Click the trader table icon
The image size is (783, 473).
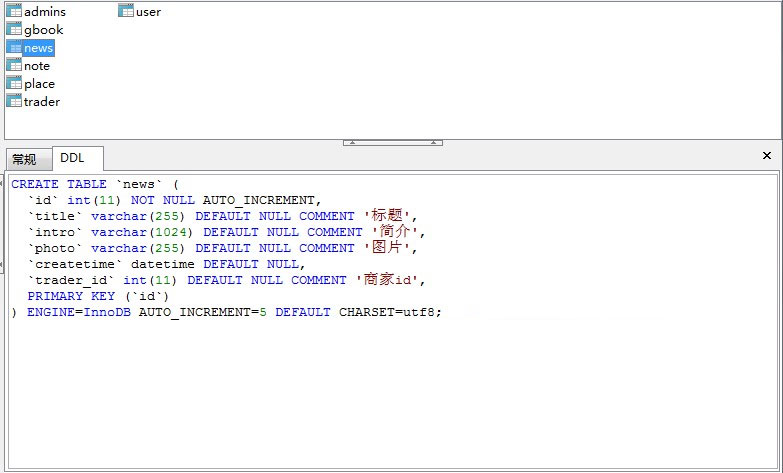click(14, 102)
